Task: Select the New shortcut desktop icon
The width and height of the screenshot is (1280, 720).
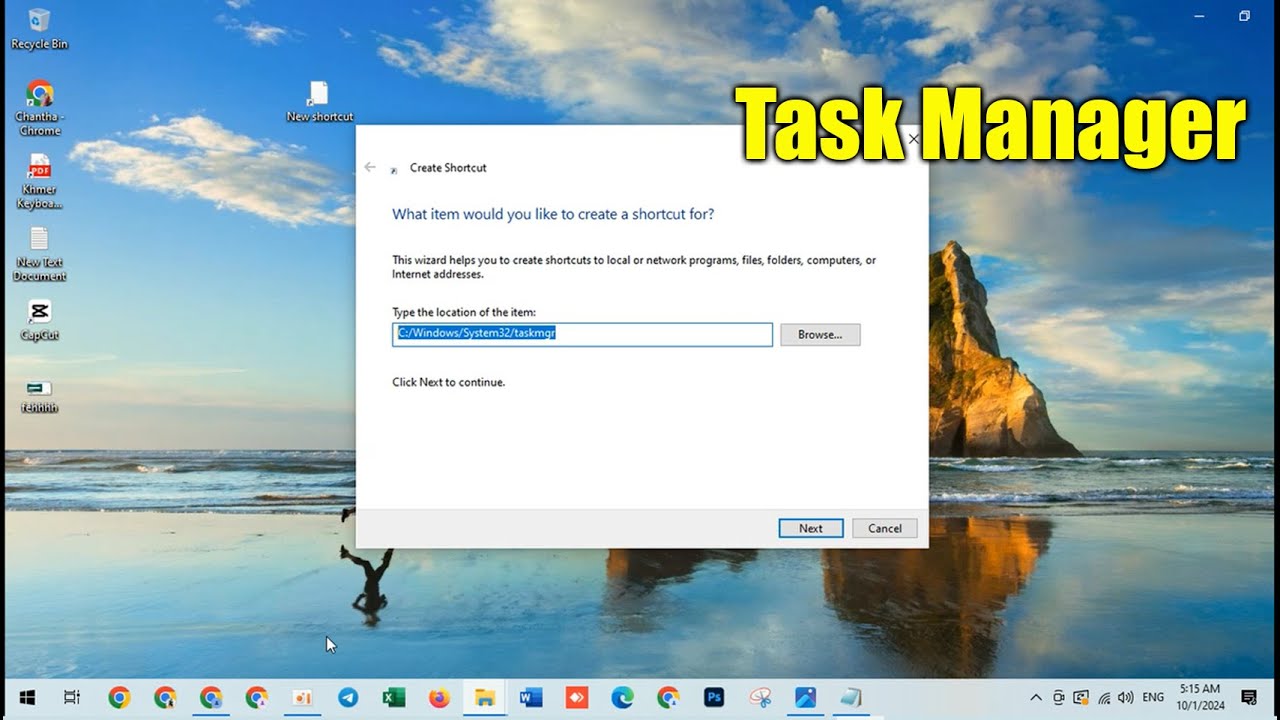Action: 319,102
